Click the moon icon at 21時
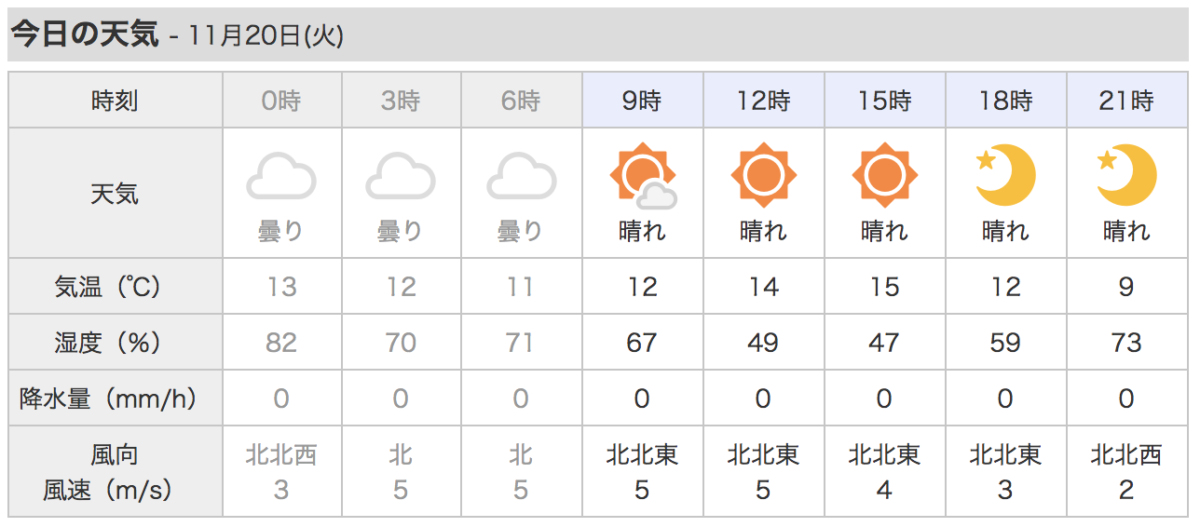 1126,176
